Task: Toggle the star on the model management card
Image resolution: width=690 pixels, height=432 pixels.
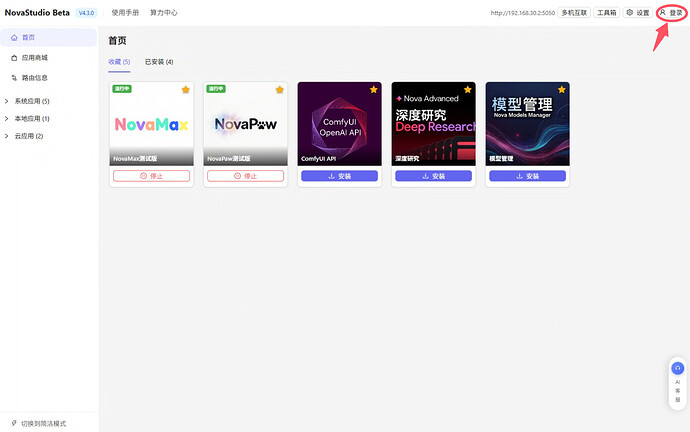Action: [562, 90]
